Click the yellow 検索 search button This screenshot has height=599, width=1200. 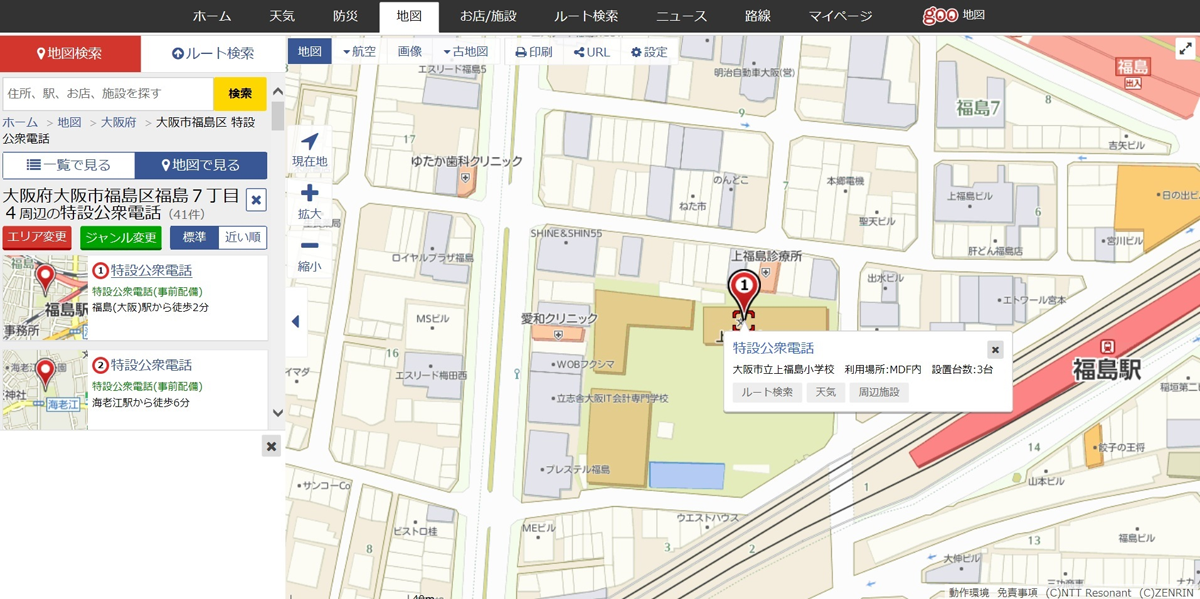click(240, 94)
